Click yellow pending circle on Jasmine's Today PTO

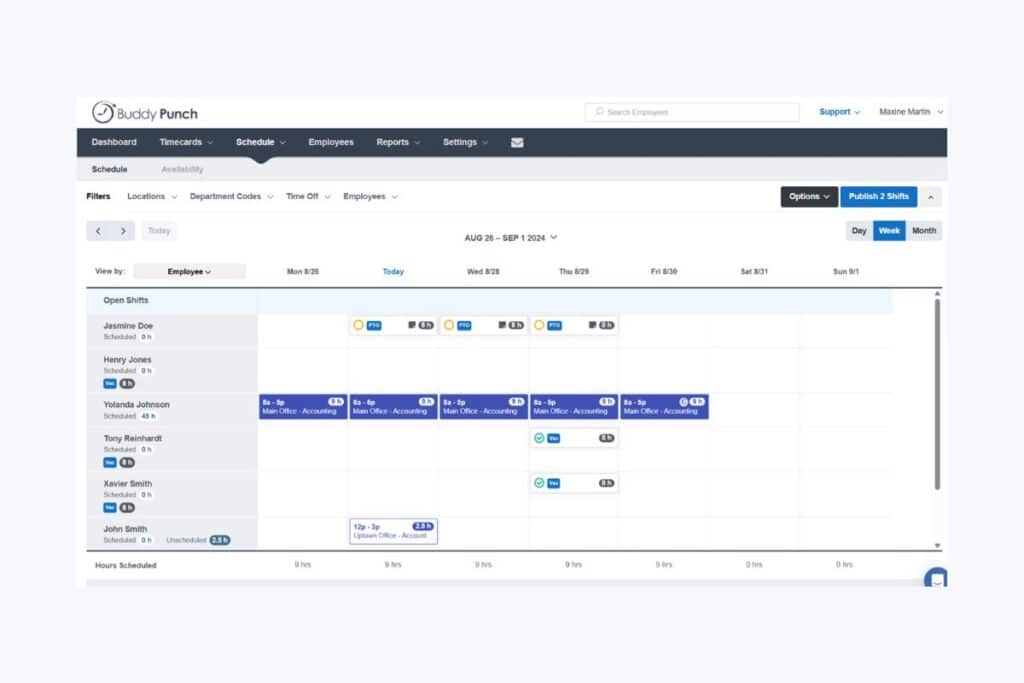click(358, 325)
